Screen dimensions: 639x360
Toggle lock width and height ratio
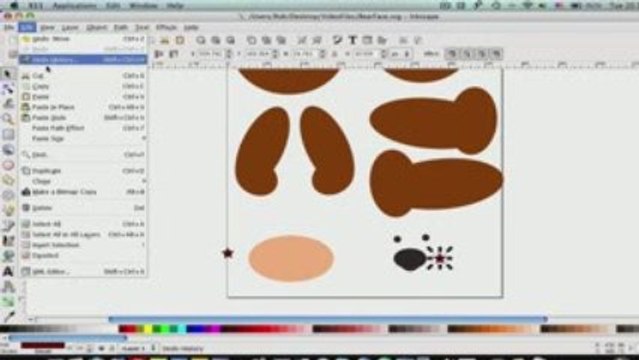(335, 54)
